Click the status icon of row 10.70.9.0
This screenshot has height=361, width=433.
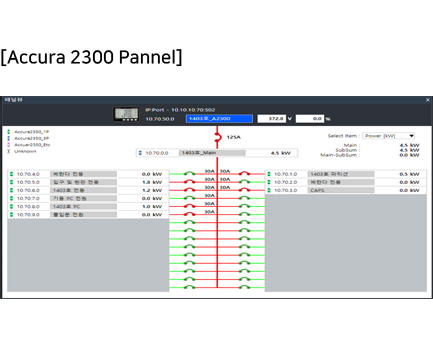(x=12, y=215)
